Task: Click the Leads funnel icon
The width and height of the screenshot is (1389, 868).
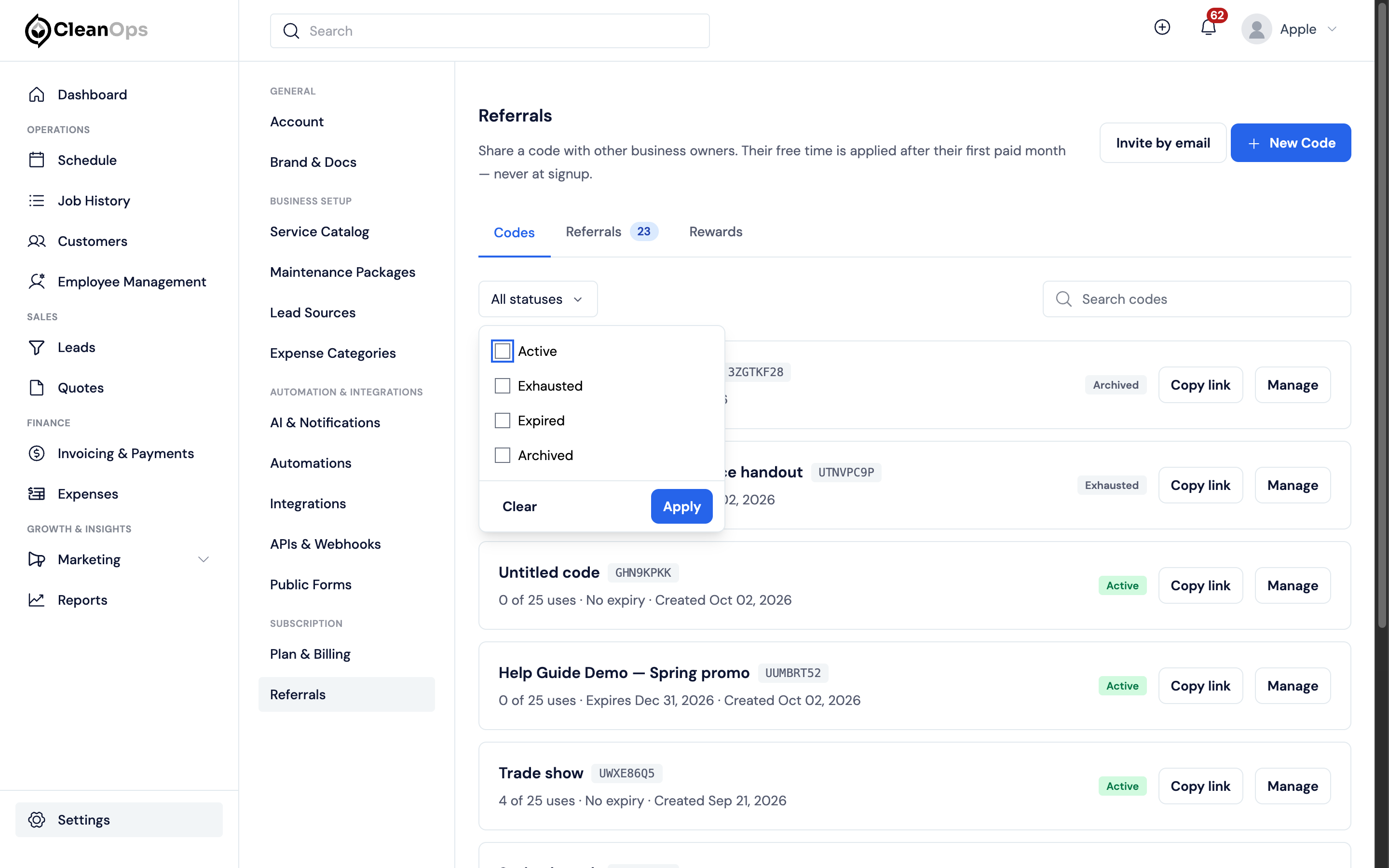Action: tap(37, 347)
